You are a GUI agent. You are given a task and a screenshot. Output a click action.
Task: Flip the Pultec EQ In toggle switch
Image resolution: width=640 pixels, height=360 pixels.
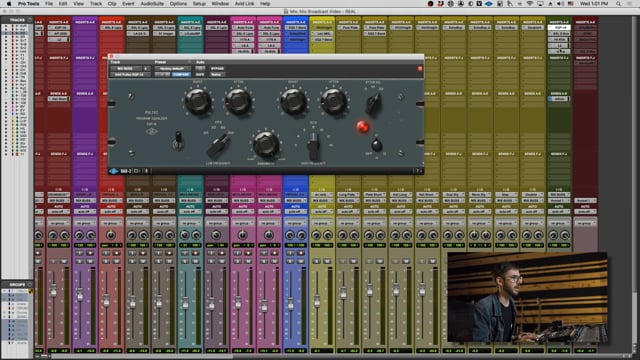178,140
